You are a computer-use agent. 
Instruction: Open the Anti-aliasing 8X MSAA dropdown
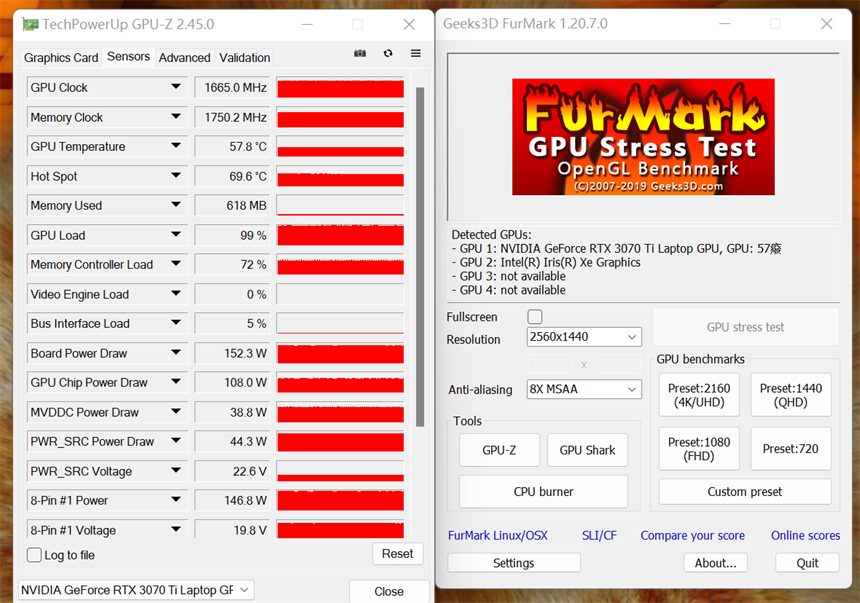(584, 389)
